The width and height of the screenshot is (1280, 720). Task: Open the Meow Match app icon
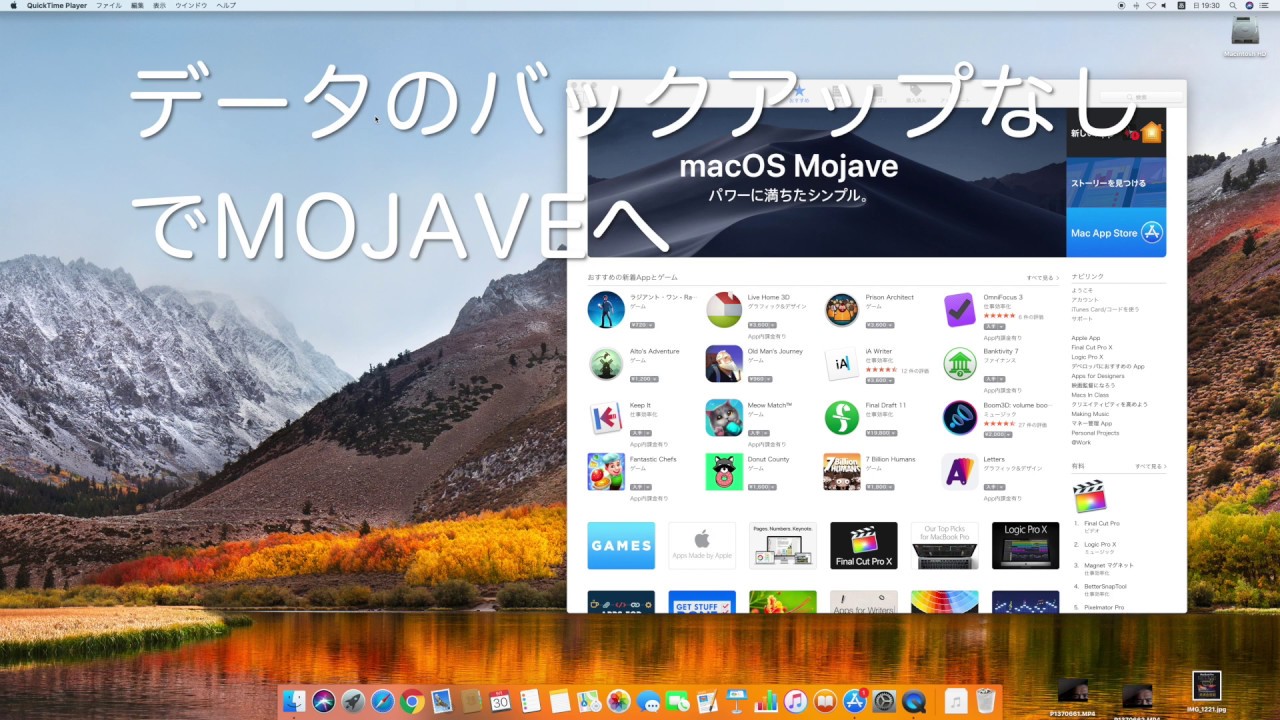[x=724, y=418]
